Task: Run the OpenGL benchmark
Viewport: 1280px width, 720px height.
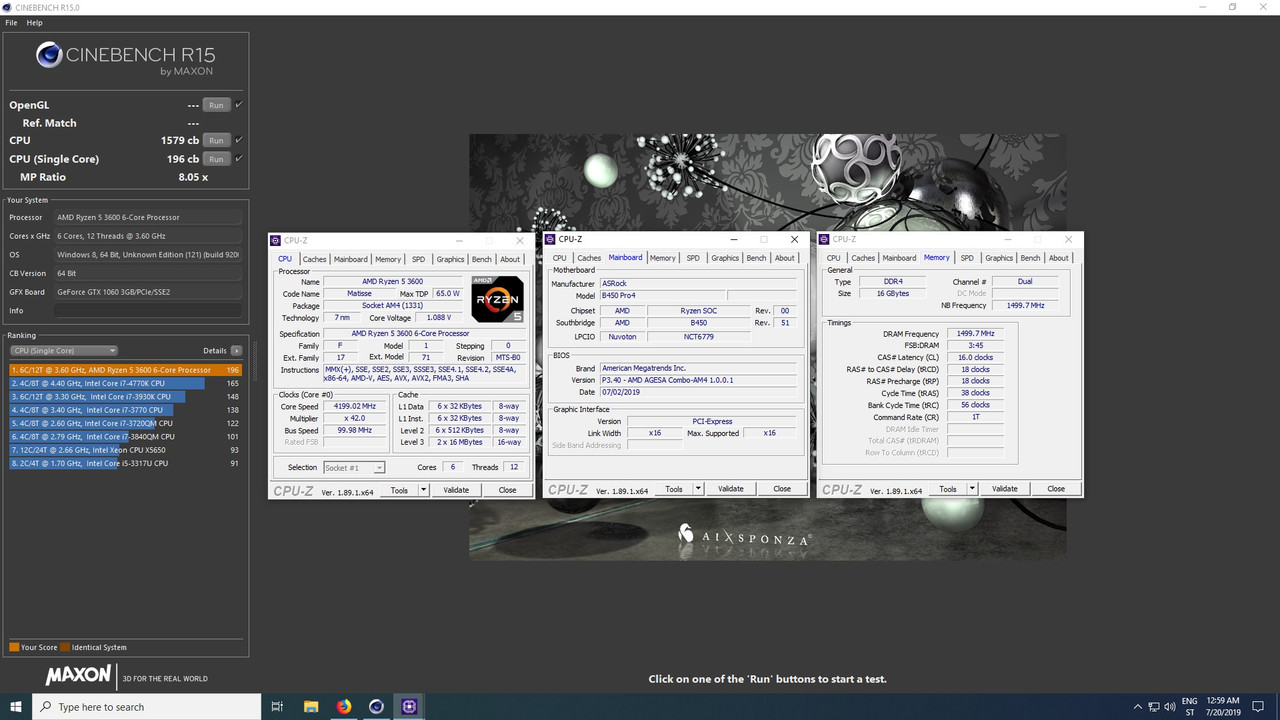Action: tap(216, 105)
